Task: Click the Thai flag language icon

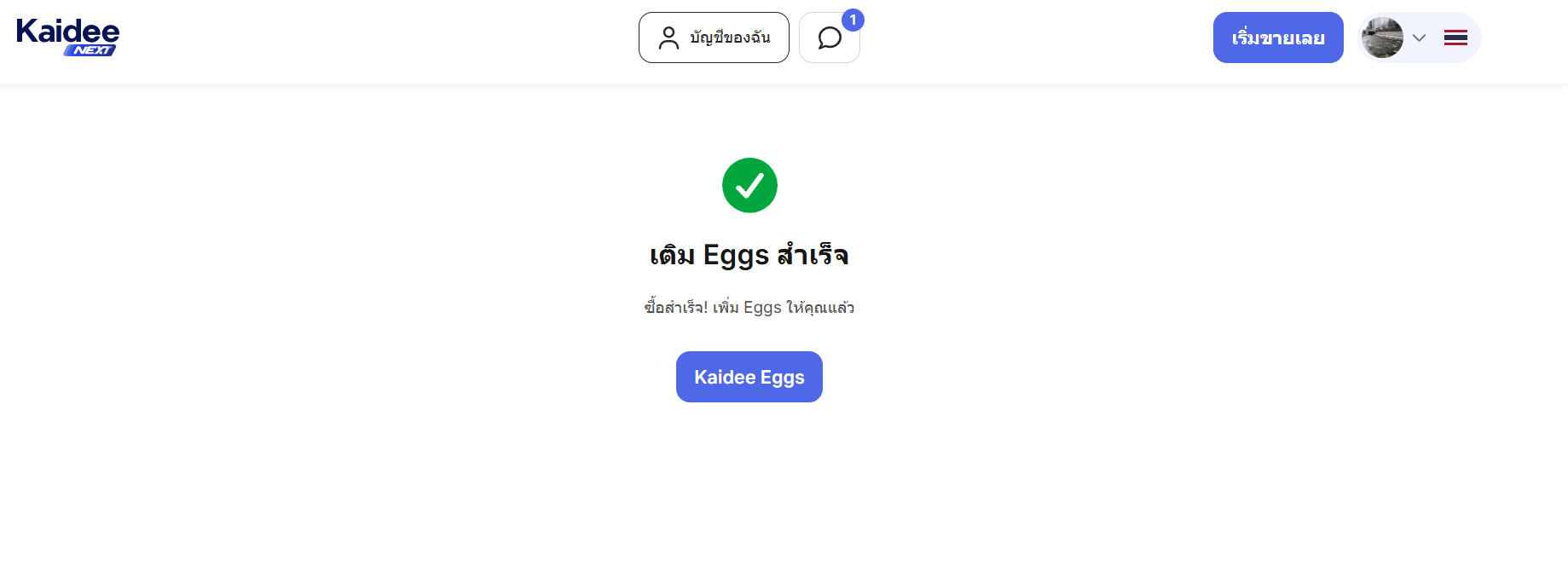Action: [1455, 38]
